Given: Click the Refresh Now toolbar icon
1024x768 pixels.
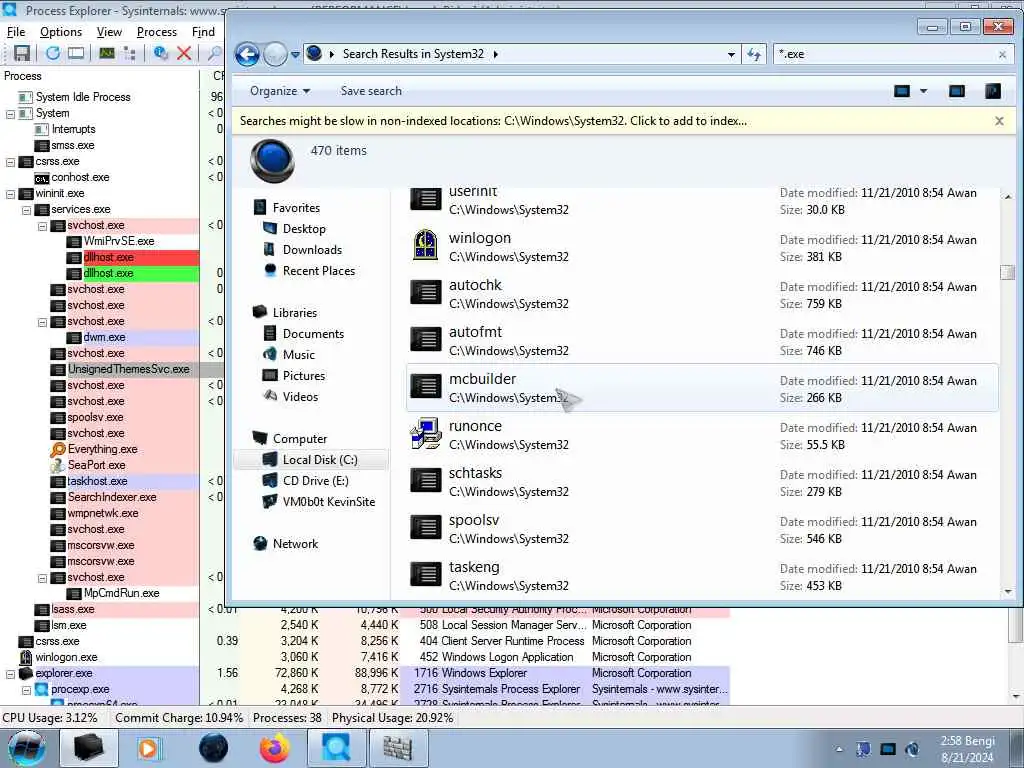Looking at the screenshot, I should coord(53,54).
